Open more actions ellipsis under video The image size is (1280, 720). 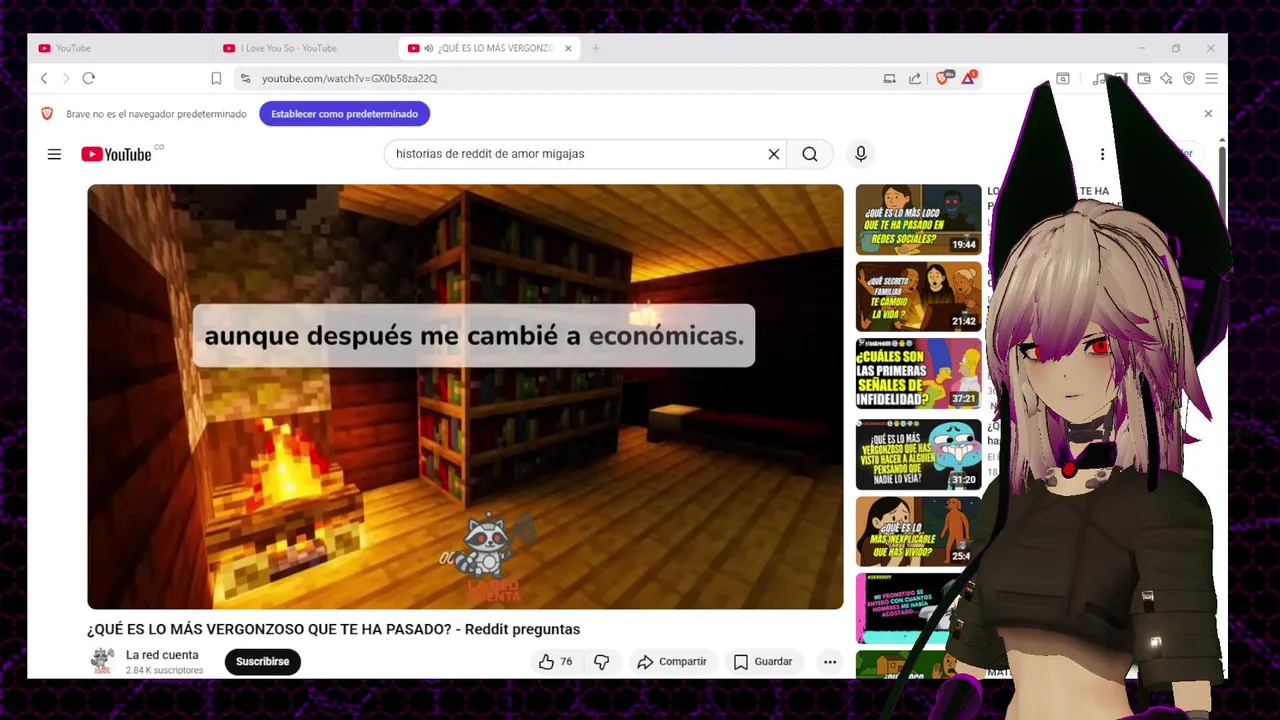click(830, 661)
